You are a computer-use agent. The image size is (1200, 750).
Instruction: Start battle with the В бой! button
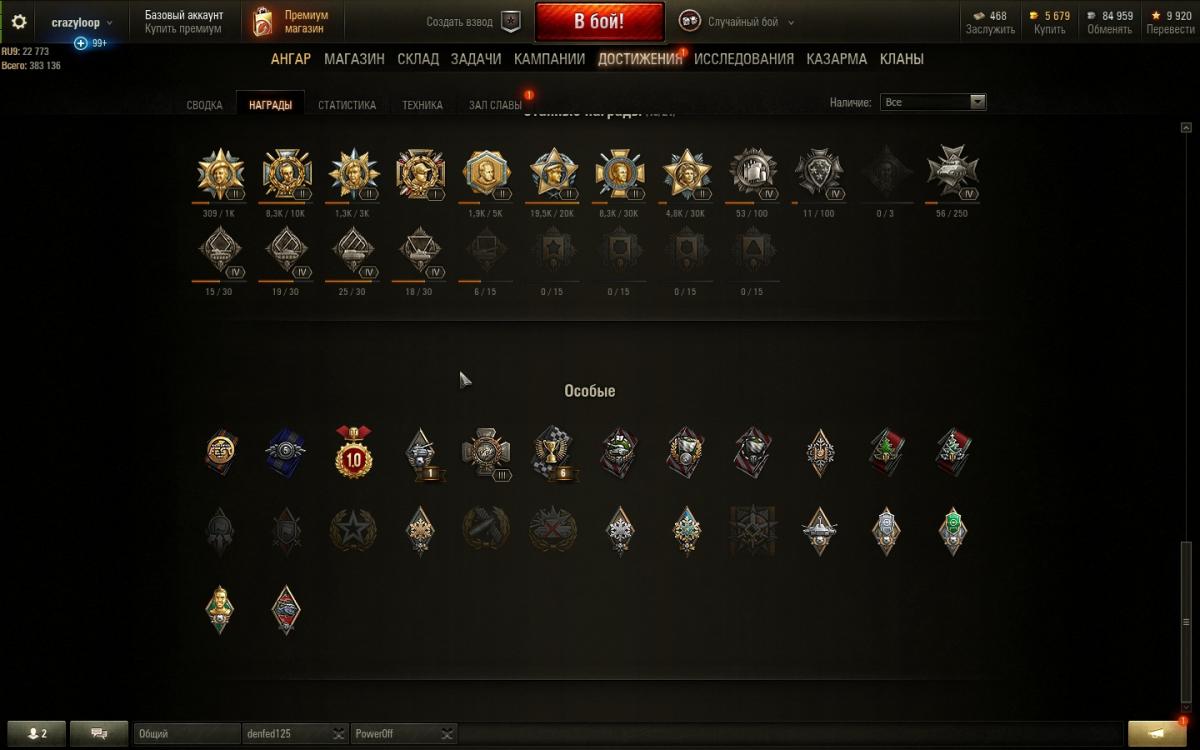pyautogui.click(x=600, y=21)
